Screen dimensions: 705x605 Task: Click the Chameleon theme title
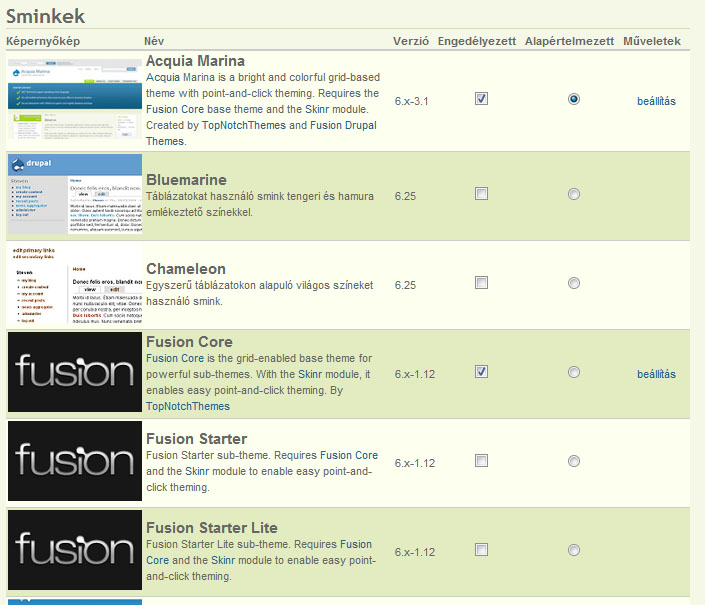click(186, 269)
